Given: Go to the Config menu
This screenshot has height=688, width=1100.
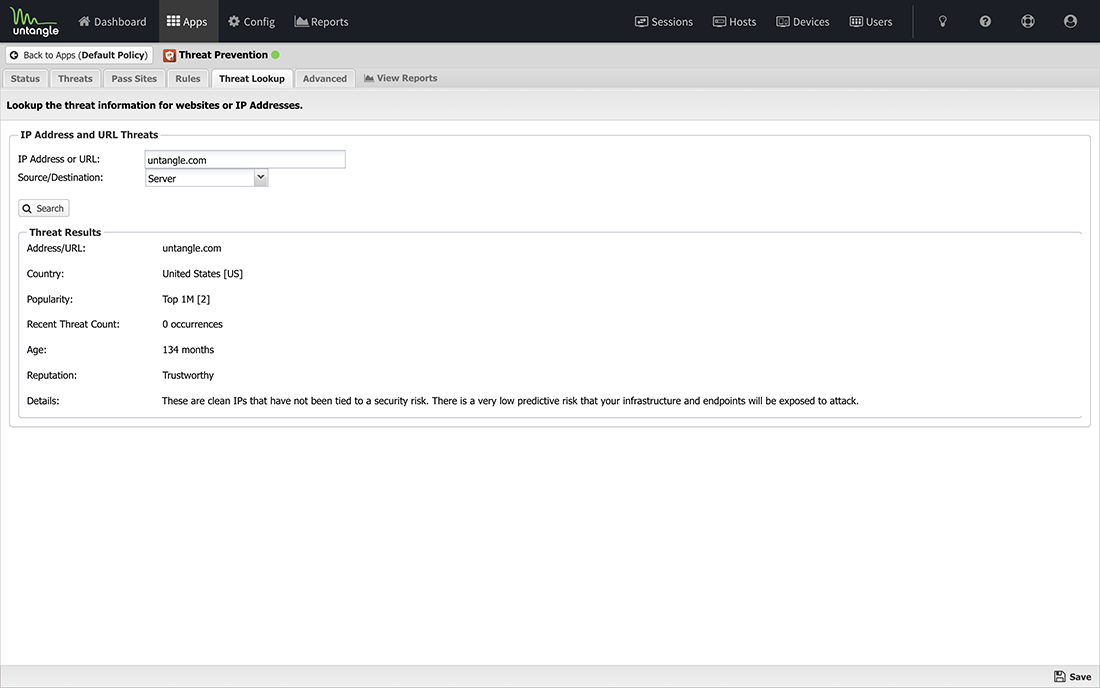Looking at the screenshot, I should coord(251,22).
